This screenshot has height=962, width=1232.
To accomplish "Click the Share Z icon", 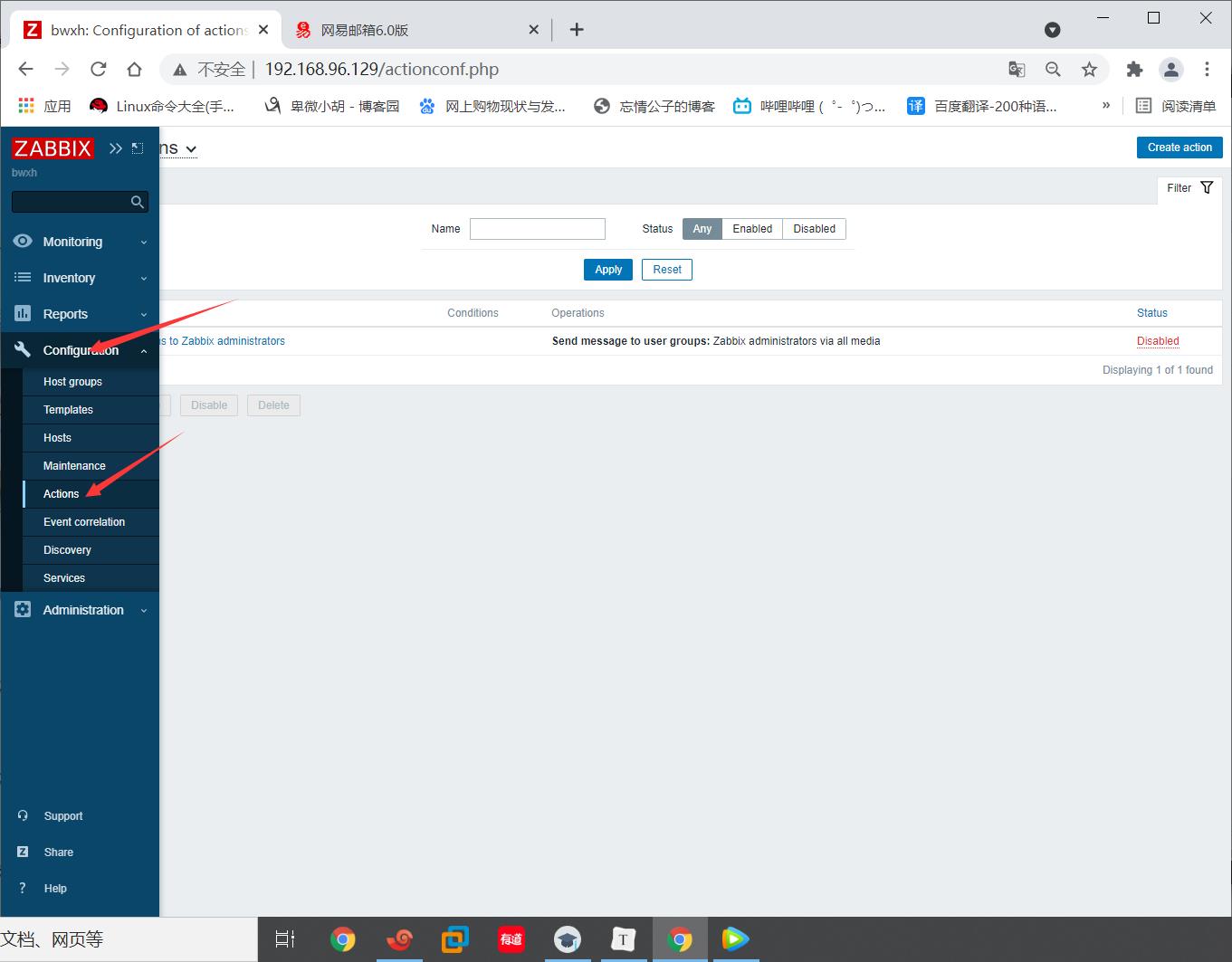I will pos(23,852).
